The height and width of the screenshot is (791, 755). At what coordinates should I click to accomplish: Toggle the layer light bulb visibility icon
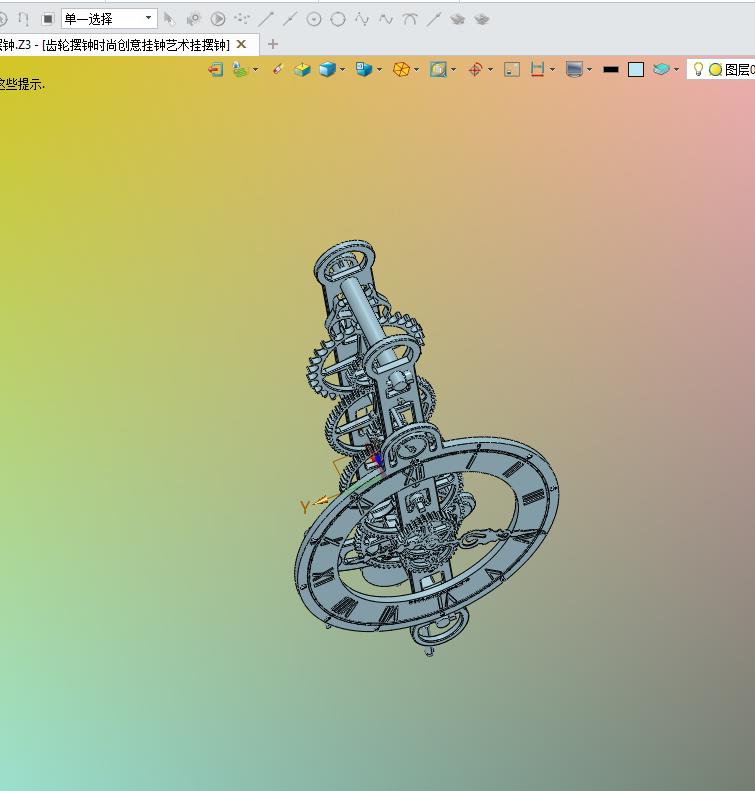click(698, 69)
